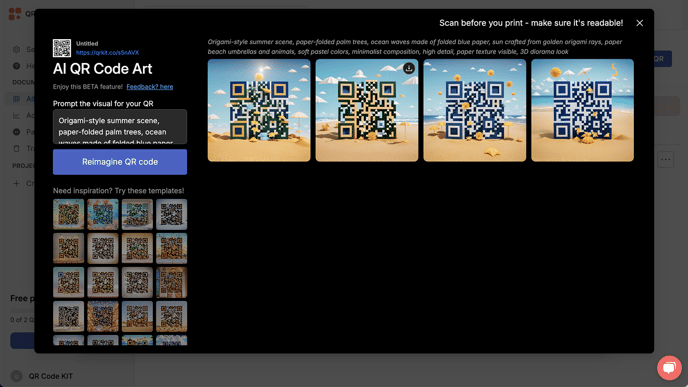Choose second template in fourth row

[103, 316]
